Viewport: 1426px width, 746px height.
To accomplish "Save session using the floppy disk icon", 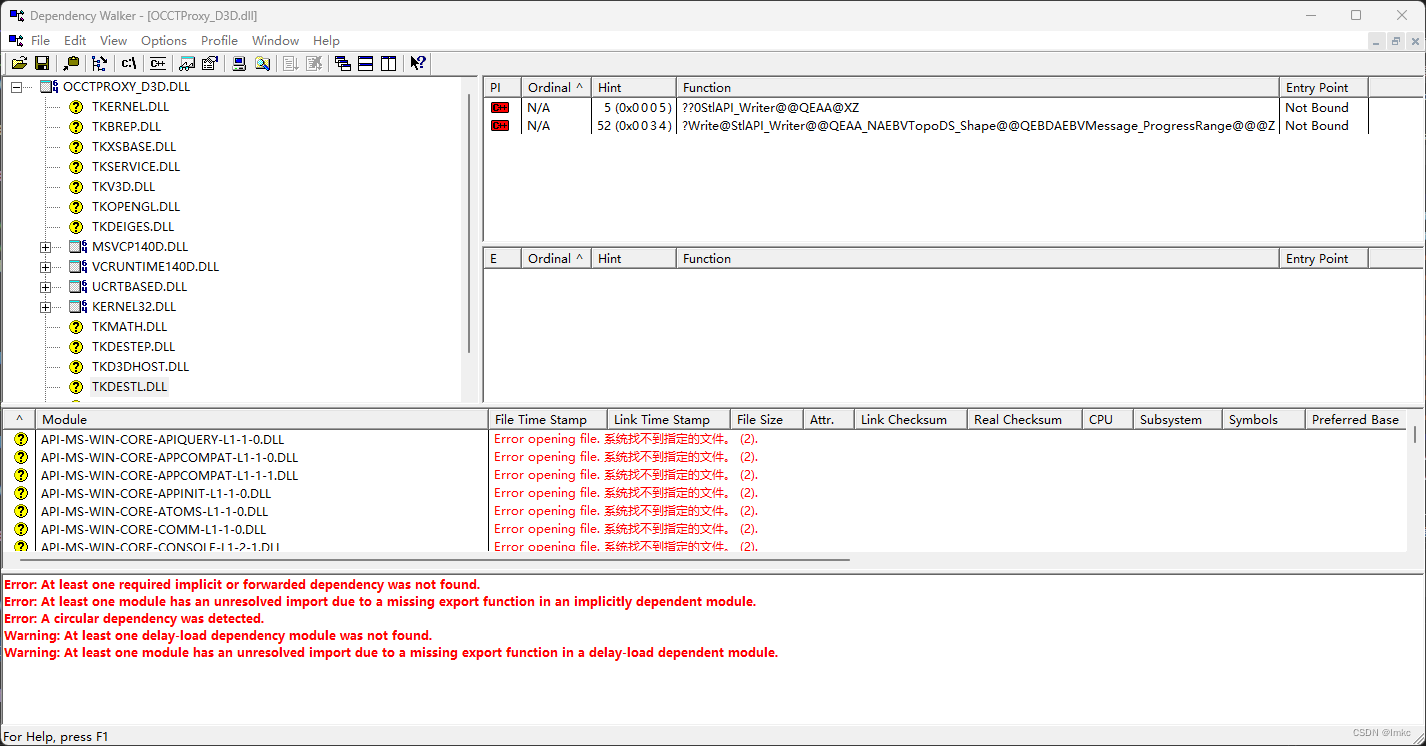I will [x=42, y=63].
